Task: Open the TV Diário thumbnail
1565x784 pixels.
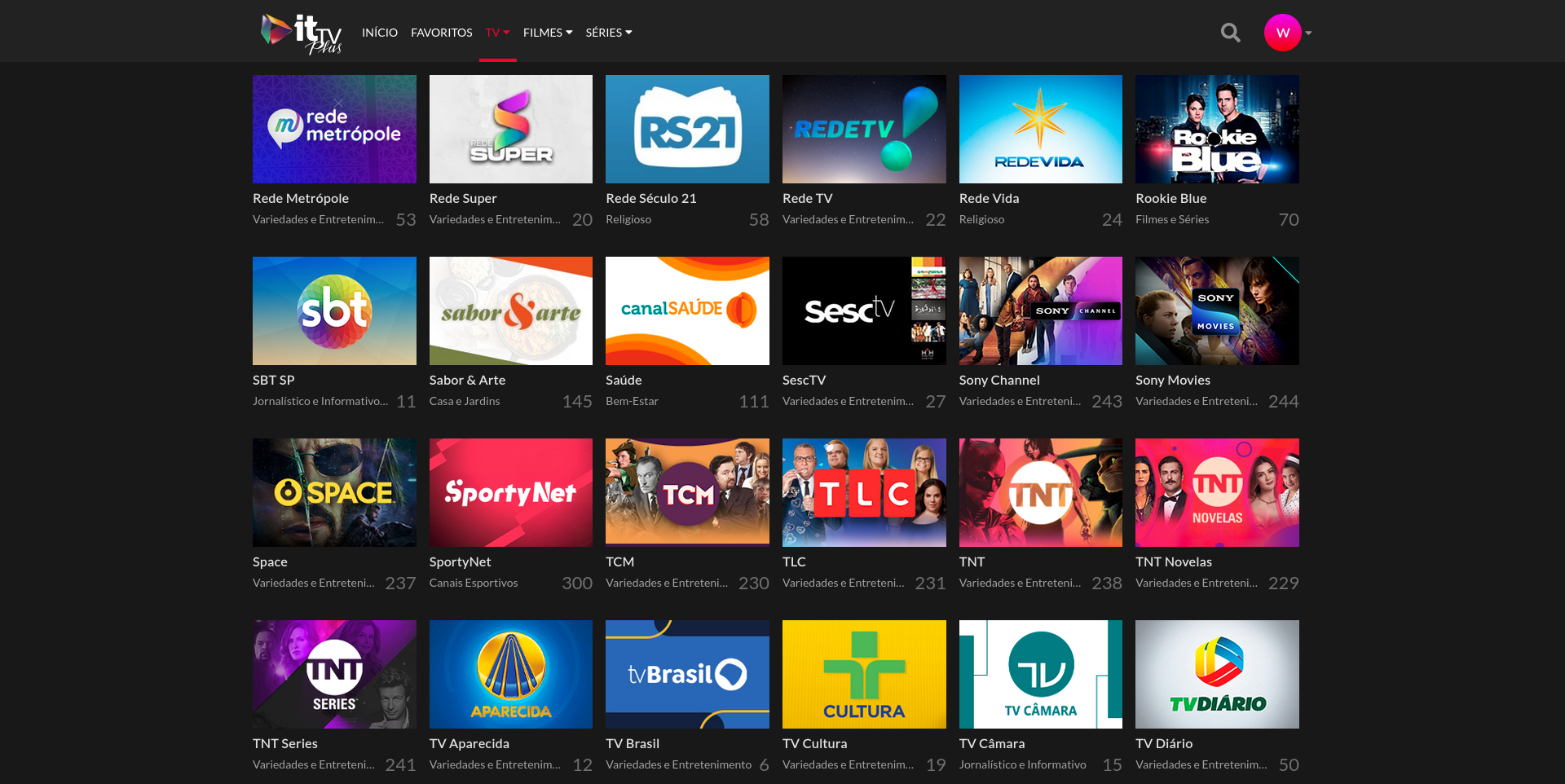Action: coord(1217,674)
